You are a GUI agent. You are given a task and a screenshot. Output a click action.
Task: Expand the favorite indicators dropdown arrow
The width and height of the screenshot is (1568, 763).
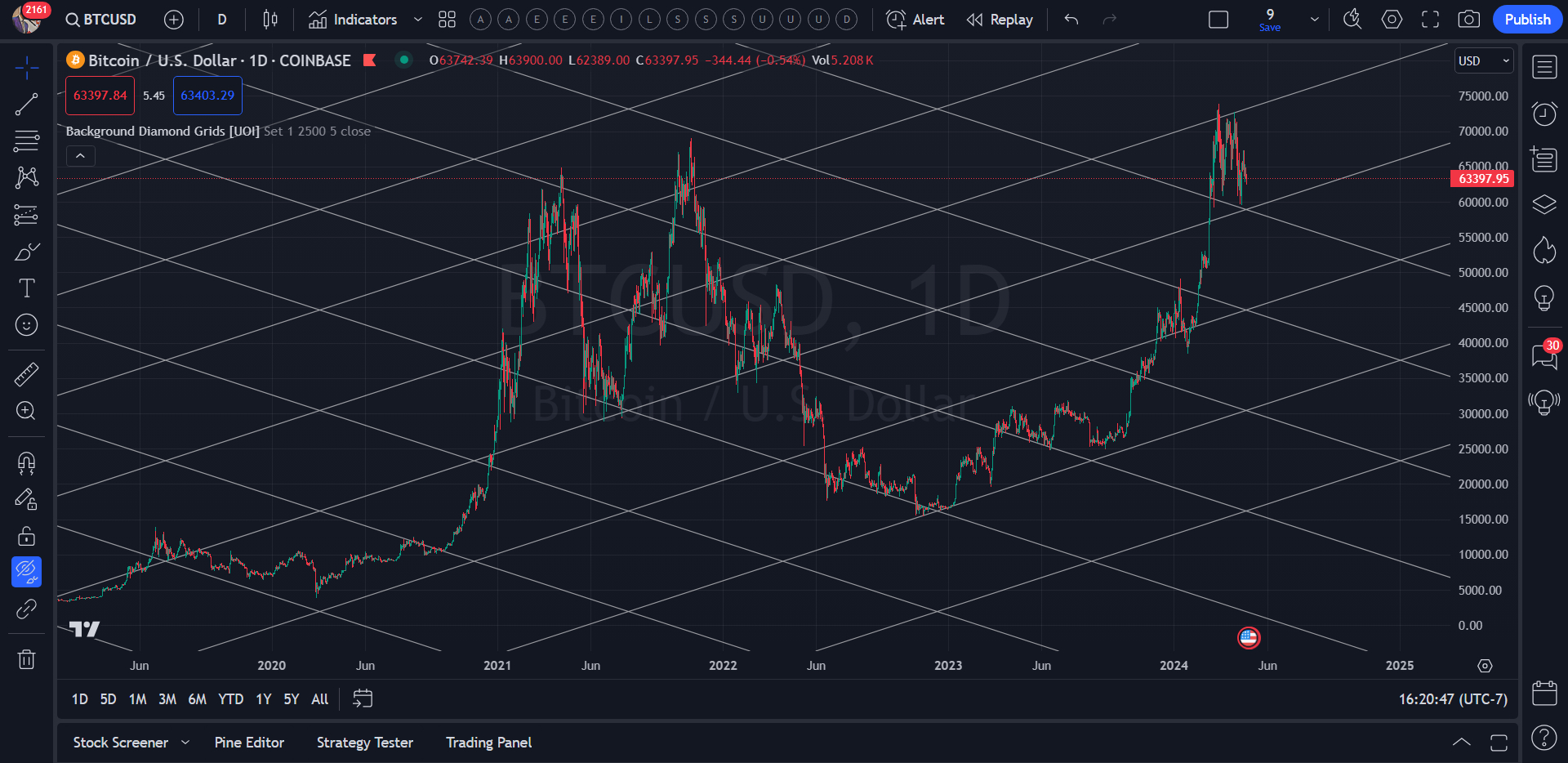[x=418, y=20]
